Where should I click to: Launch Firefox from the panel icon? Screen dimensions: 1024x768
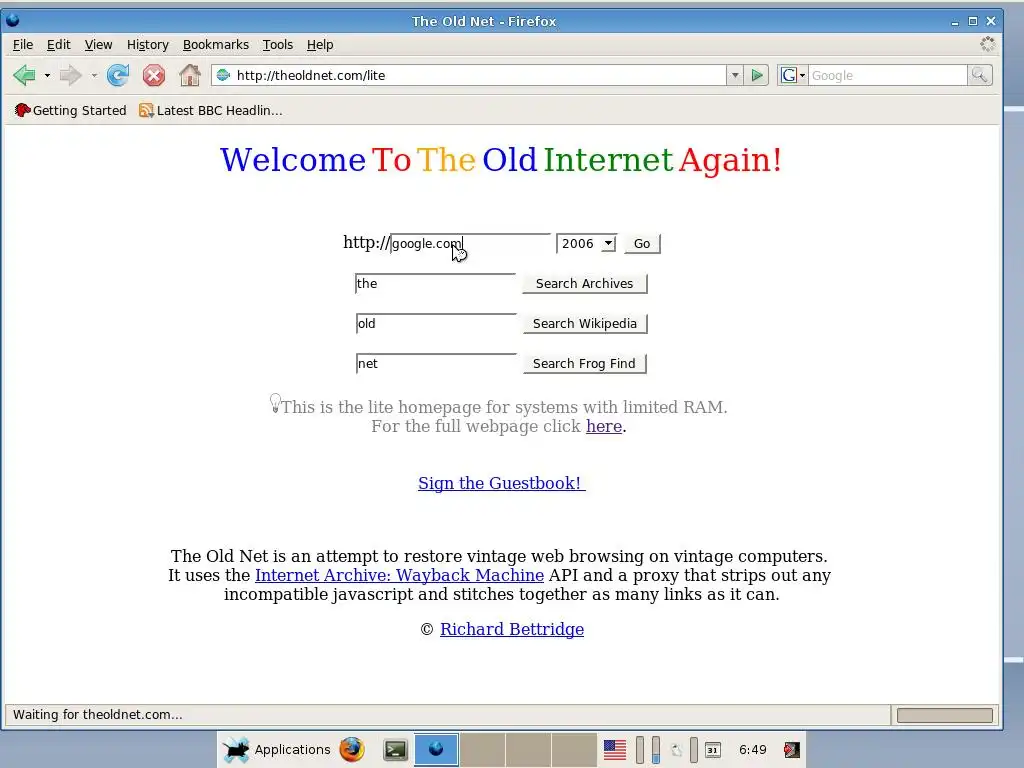tap(352, 750)
